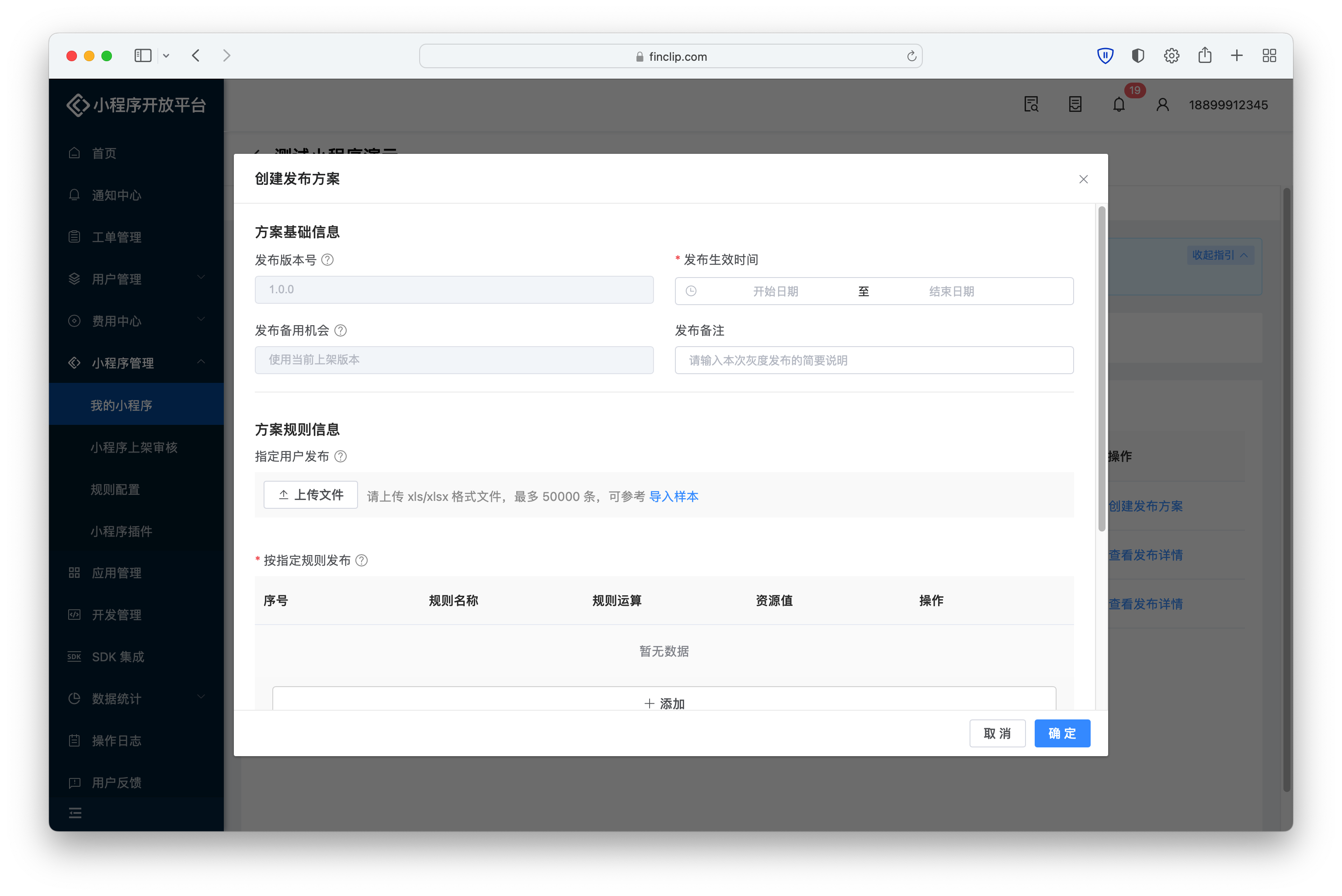
Task: Go forward in Safari
Action: pos(227,56)
